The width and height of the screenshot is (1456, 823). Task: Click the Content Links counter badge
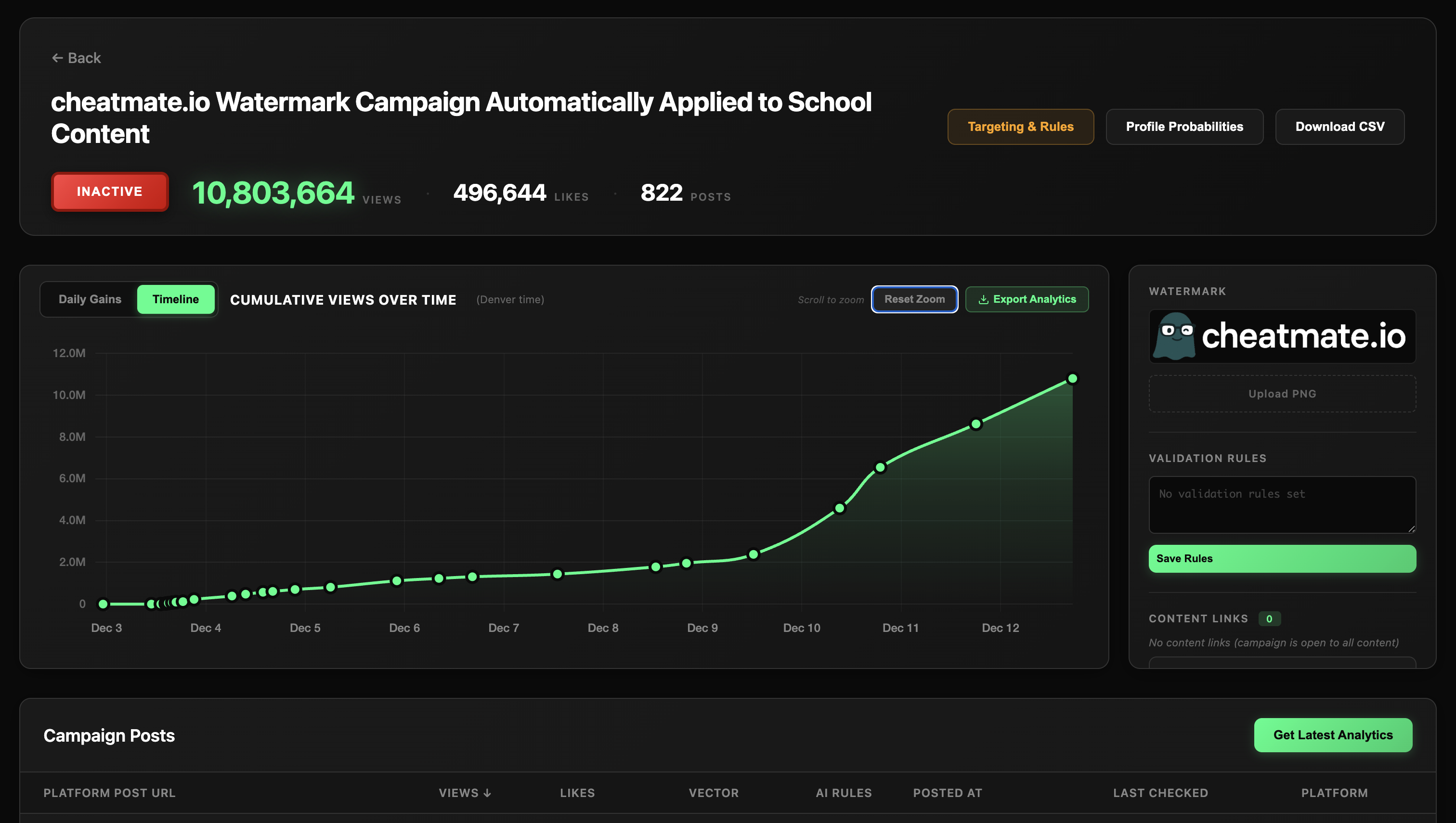pyautogui.click(x=1270, y=618)
